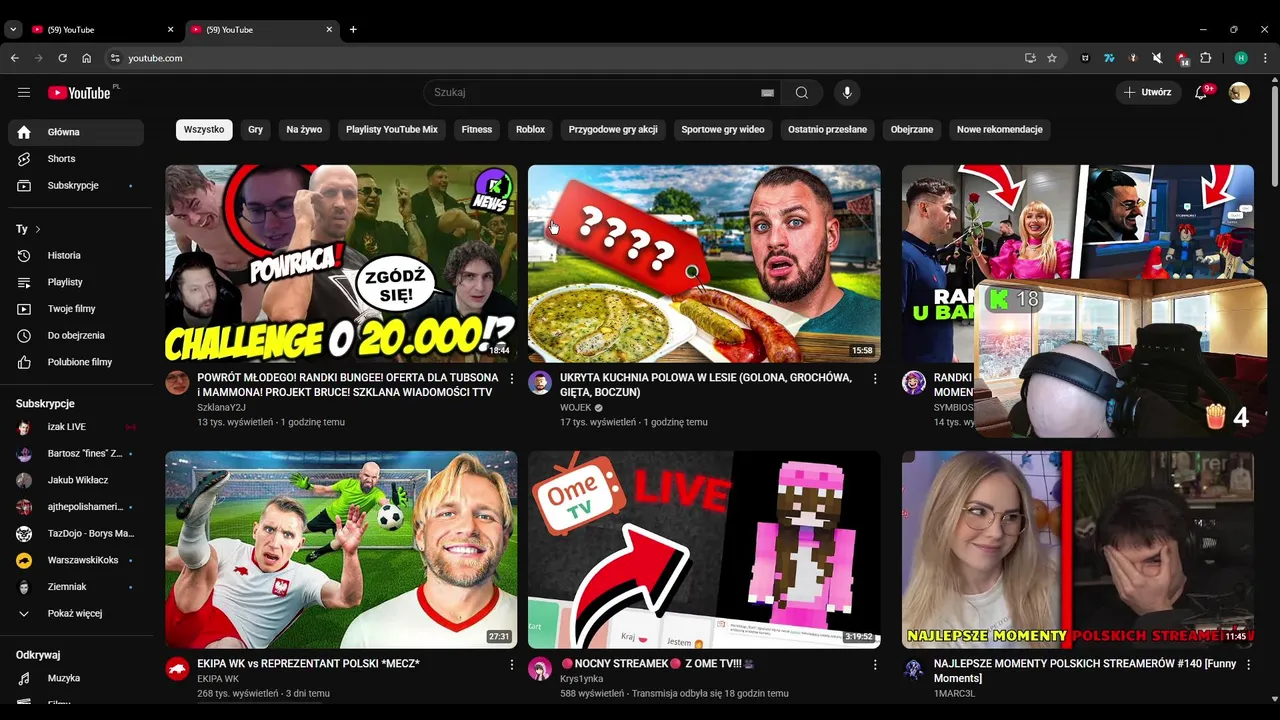
Task: Open the Chrome home page button
Action: 86,58
